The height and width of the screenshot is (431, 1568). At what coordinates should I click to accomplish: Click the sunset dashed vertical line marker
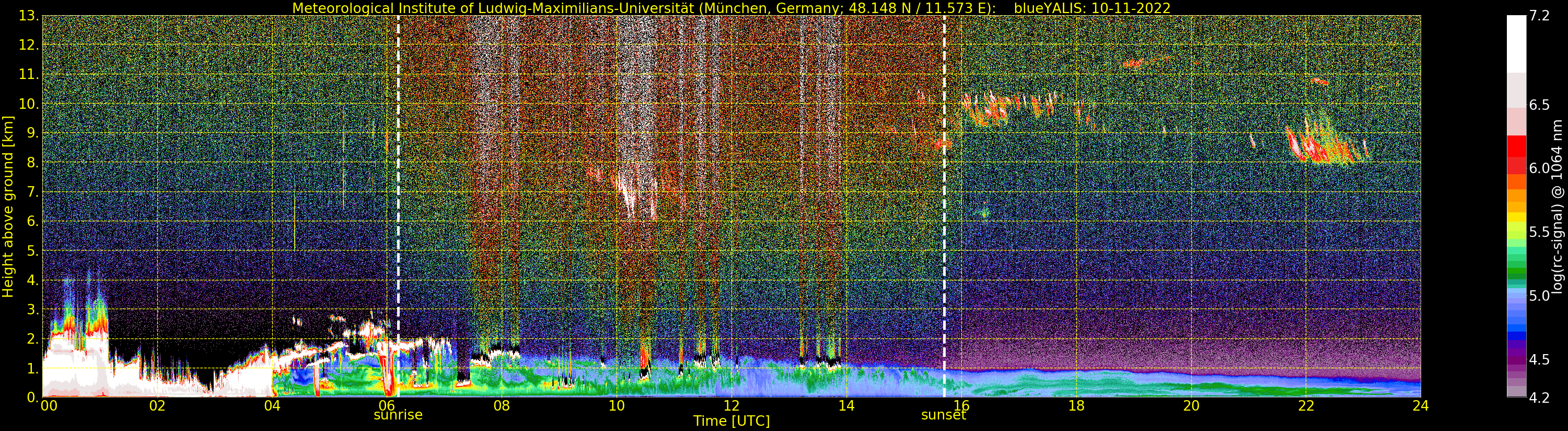pos(944,206)
